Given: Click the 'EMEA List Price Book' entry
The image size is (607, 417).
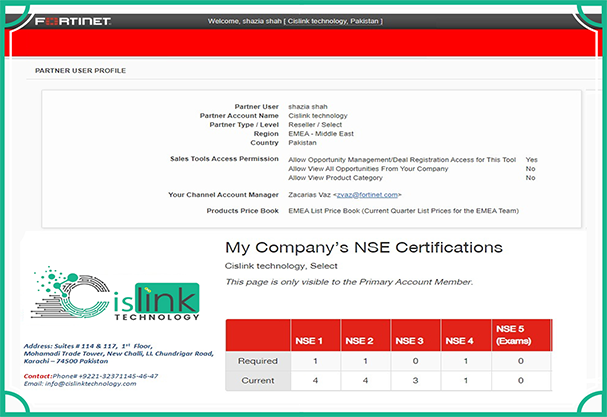Looking at the screenshot, I should click(403, 211).
